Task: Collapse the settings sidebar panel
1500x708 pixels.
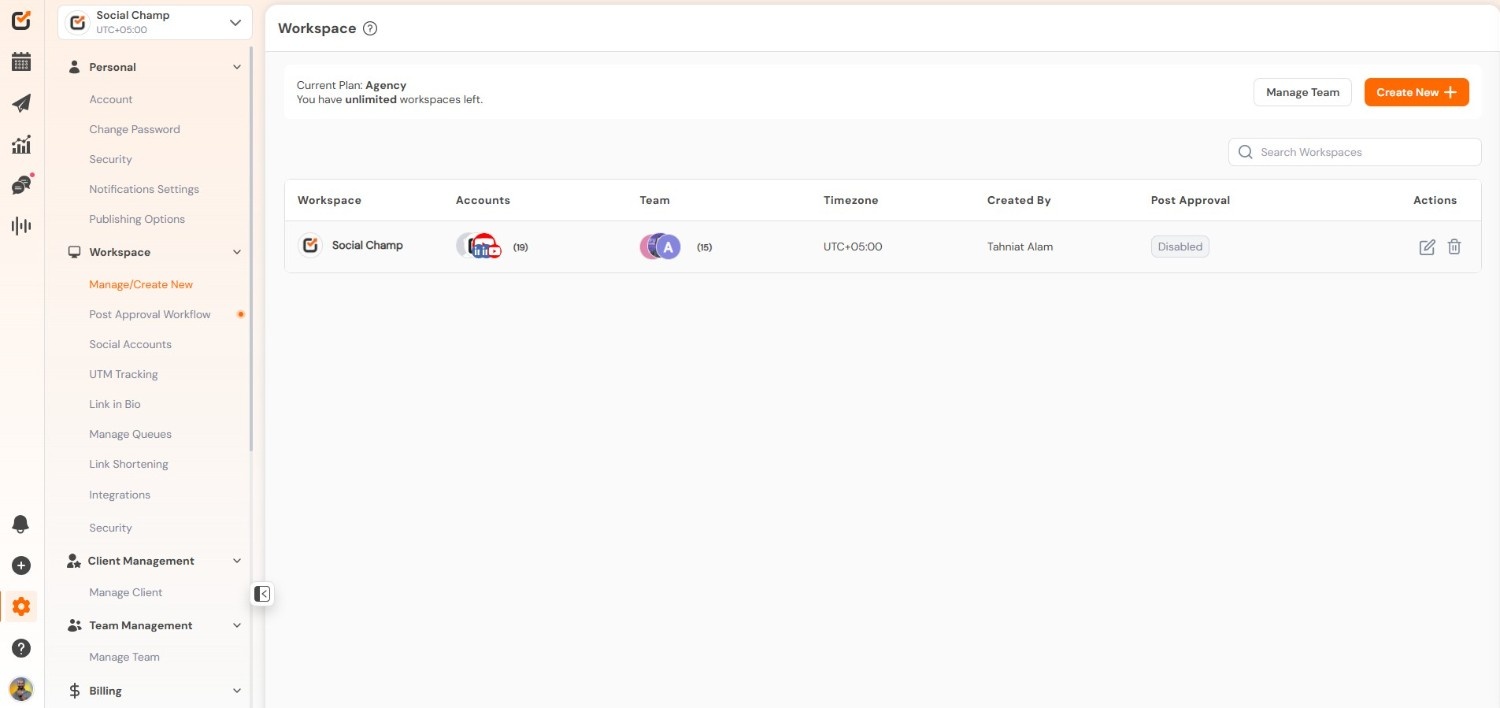Action: coord(262,594)
